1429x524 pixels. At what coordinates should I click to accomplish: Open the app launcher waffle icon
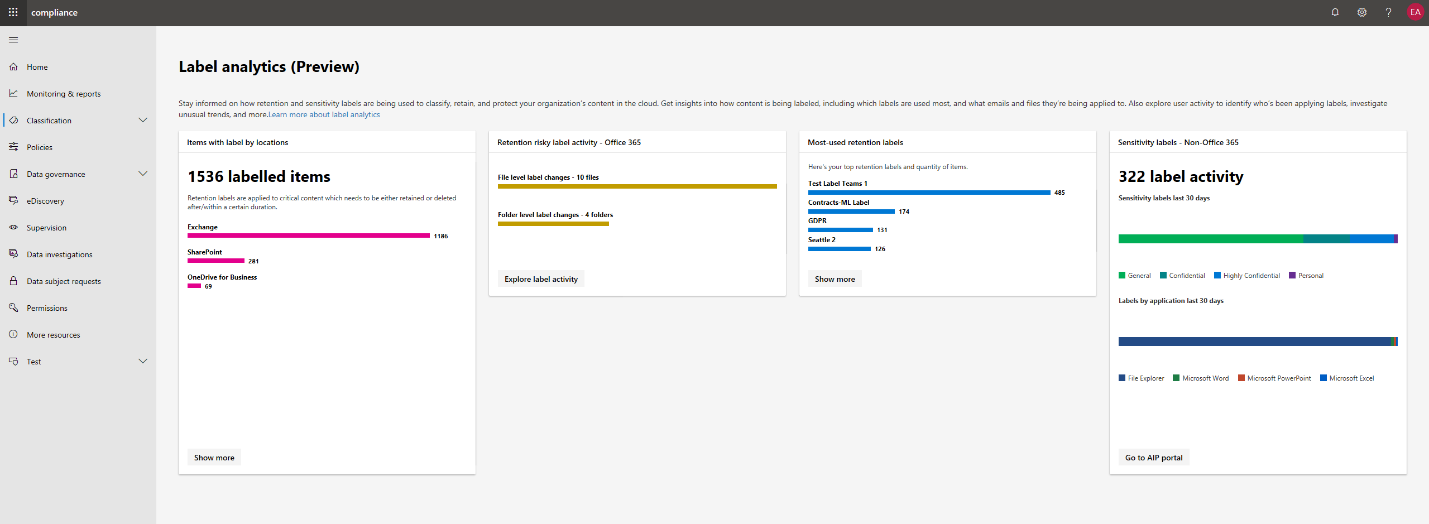click(x=13, y=12)
